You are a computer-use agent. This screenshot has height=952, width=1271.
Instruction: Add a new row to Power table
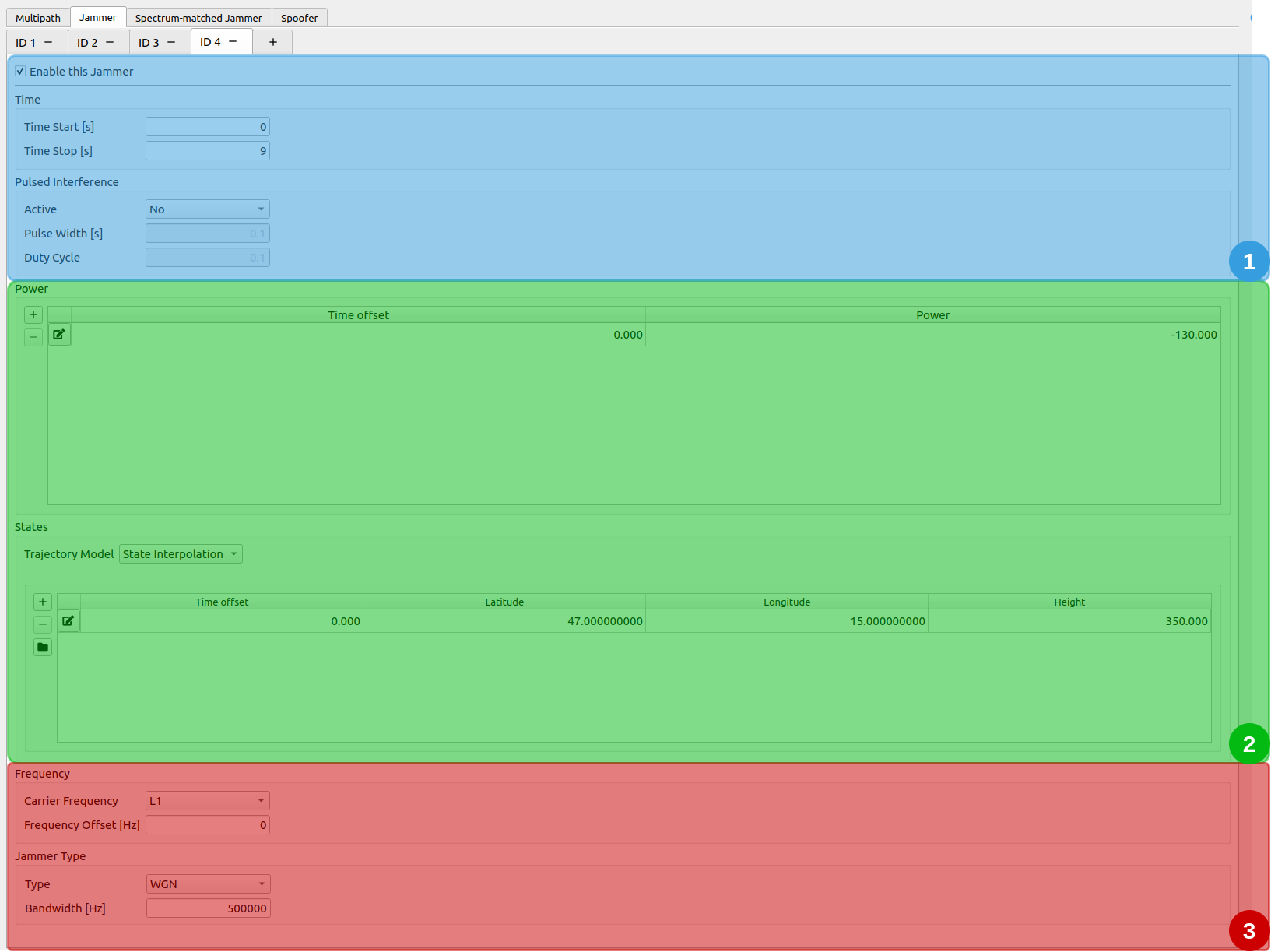click(x=33, y=314)
